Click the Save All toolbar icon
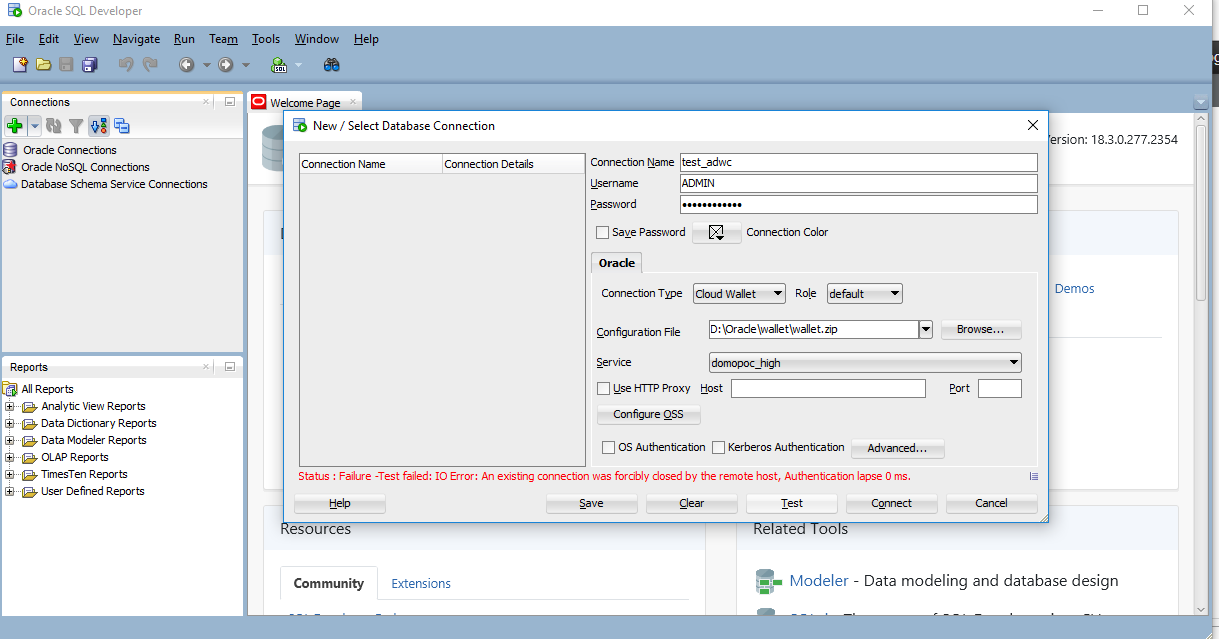The width and height of the screenshot is (1219, 639). pos(90,65)
